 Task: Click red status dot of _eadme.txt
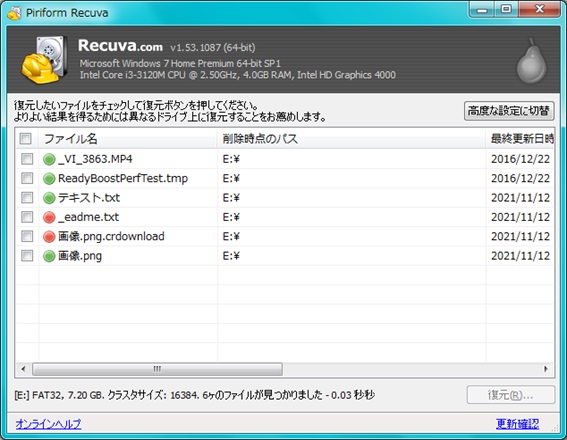pyautogui.click(x=49, y=217)
